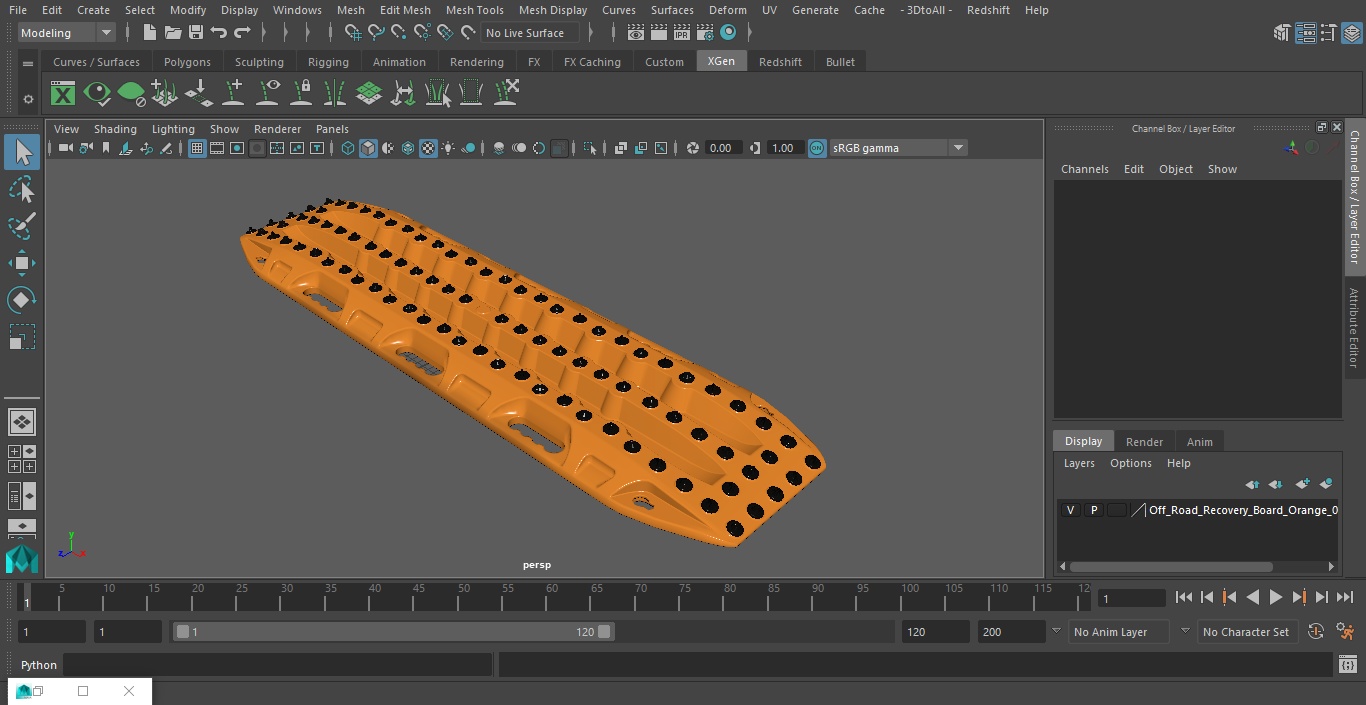Image resolution: width=1366 pixels, height=705 pixels.
Task: Open the Mesh Tools menu
Action: pyautogui.click(x=475, y=10)
